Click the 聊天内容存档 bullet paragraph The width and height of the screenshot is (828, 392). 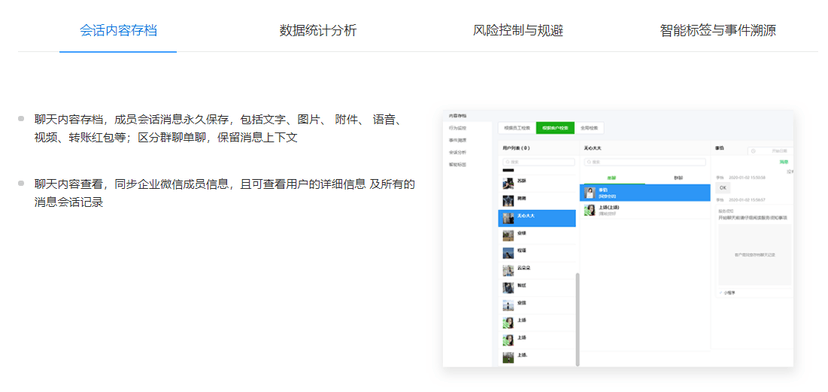pos(219,128)
